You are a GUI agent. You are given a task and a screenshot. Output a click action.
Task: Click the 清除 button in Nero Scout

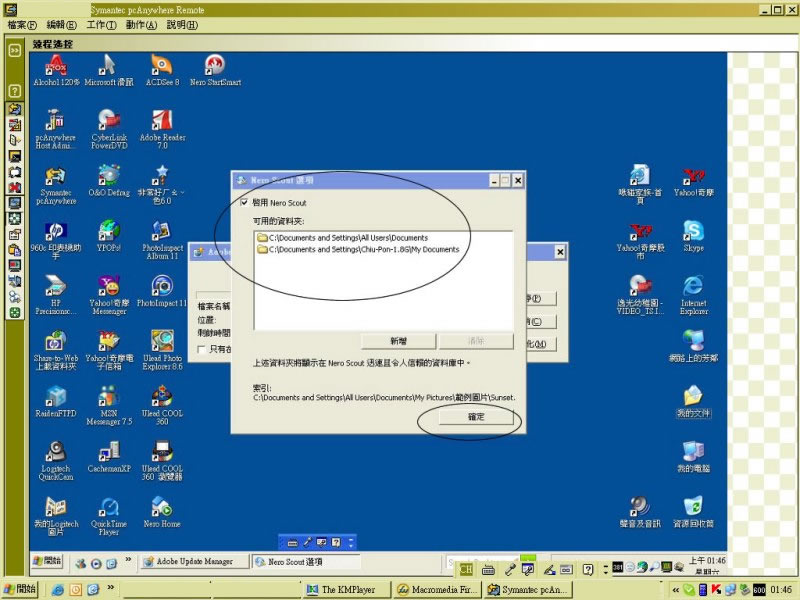click(x=476, y=341)
